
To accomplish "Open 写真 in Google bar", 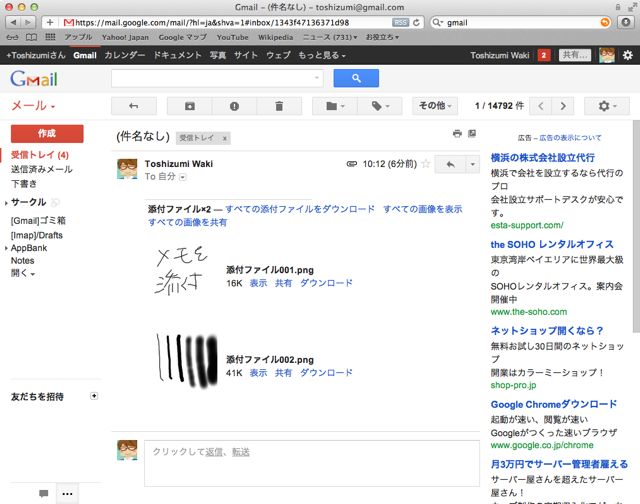I will [218, 55].
